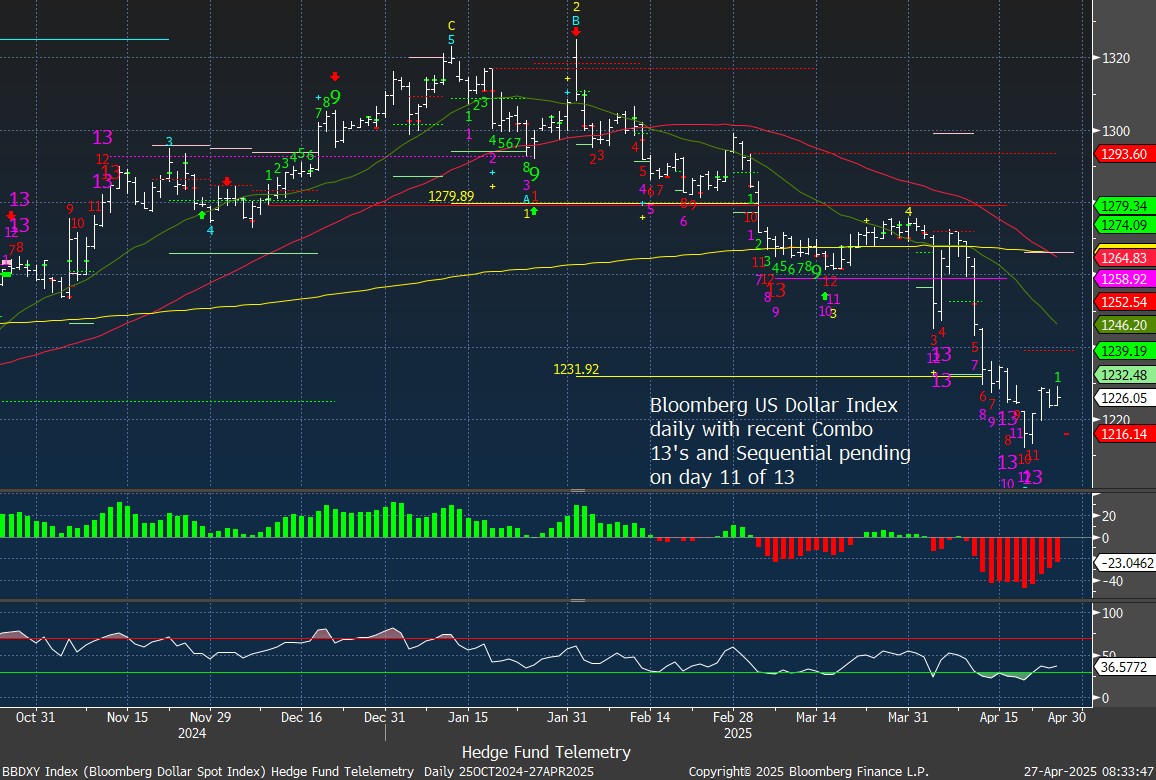Click the cyan B wave label near the Jan 31 peak

point(576,21)
